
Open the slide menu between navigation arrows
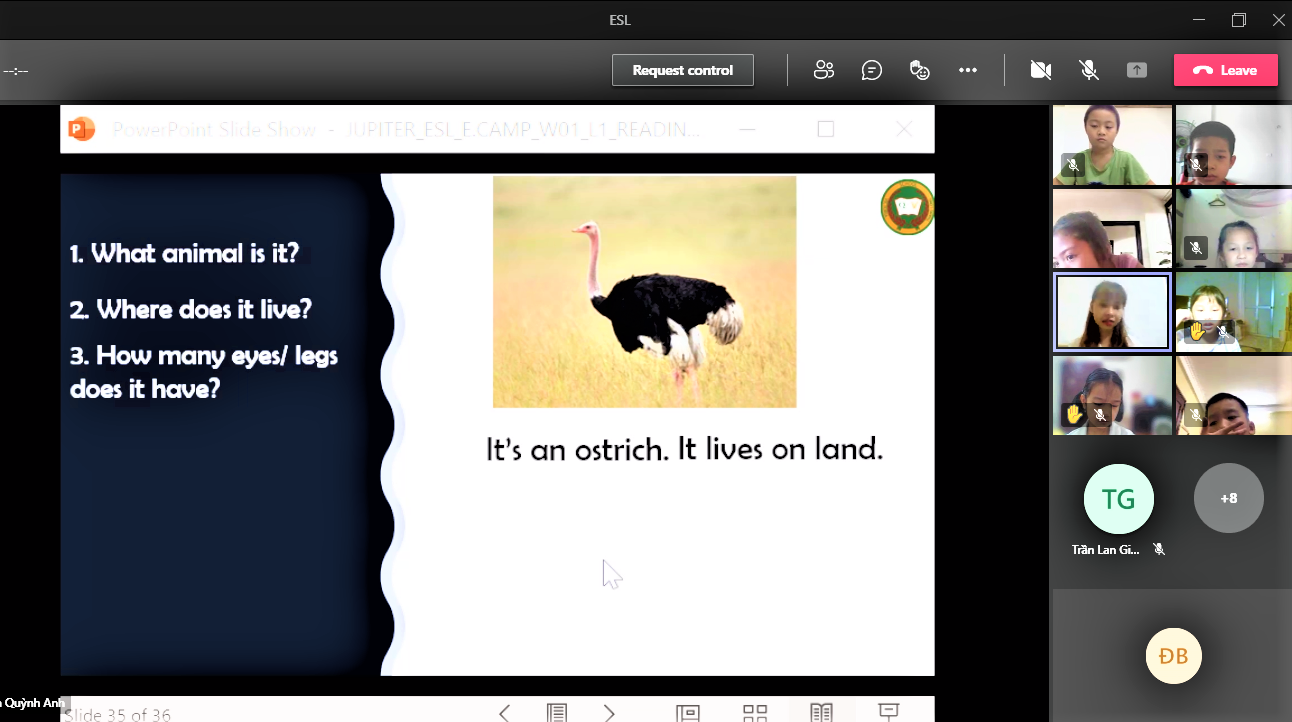[557, 712]
